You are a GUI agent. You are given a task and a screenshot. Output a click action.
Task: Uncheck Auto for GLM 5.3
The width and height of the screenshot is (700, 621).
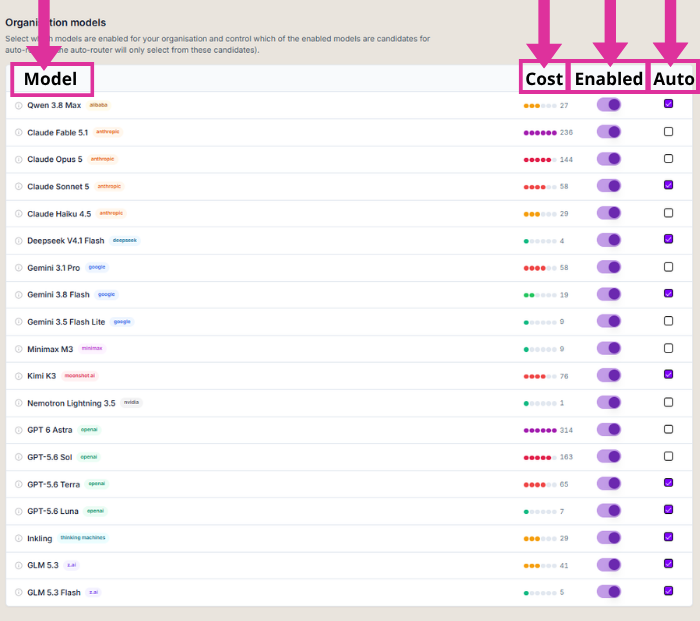click(668, 563)
